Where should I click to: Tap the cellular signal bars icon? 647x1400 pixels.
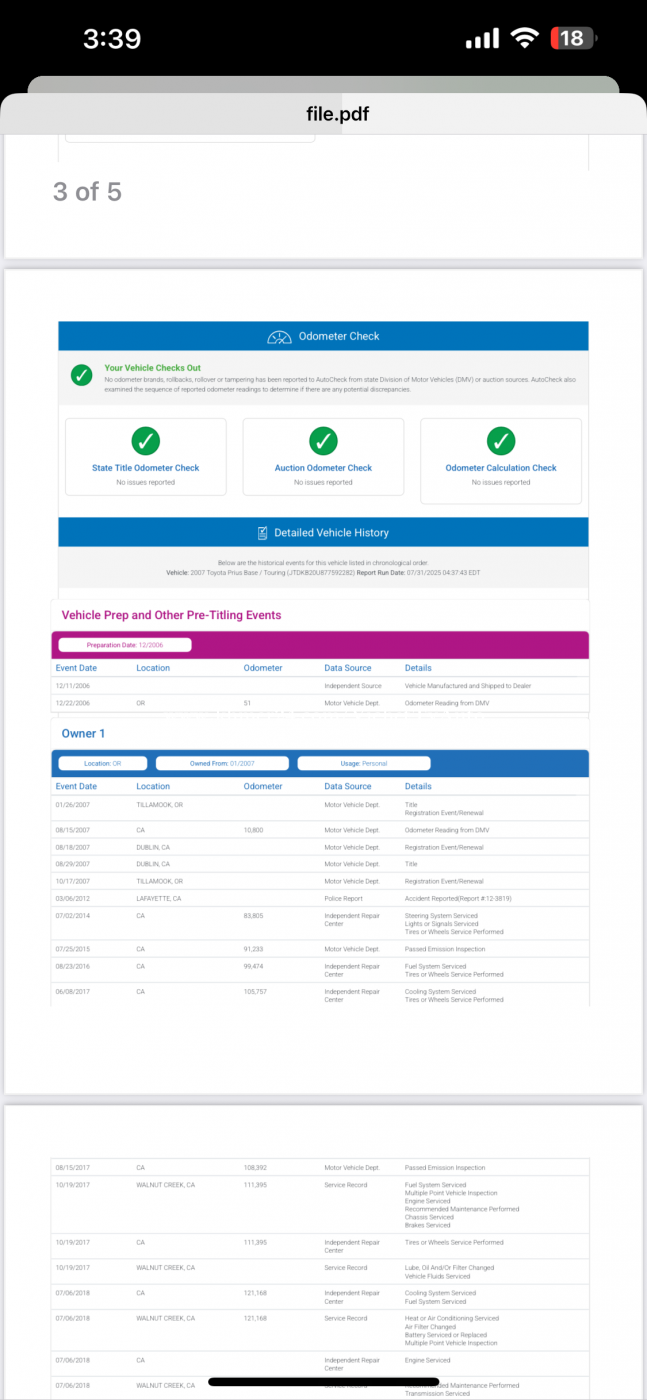pos(482,39)
